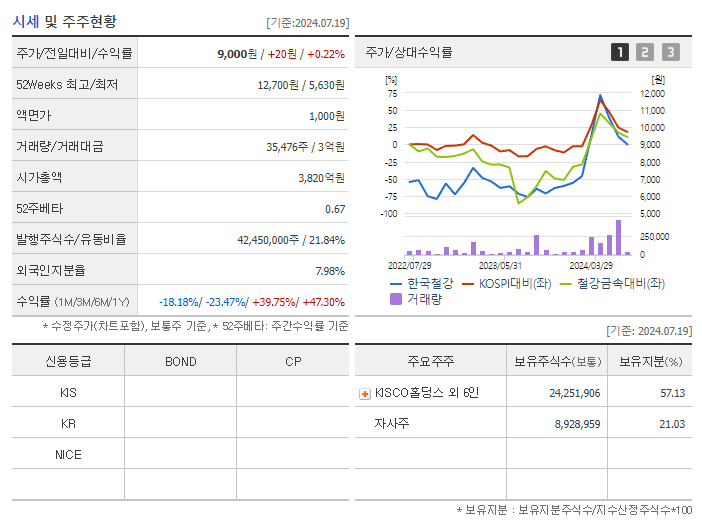Switch chart to tab 2
The image size is (702, 525).
(x=645, y=52)
